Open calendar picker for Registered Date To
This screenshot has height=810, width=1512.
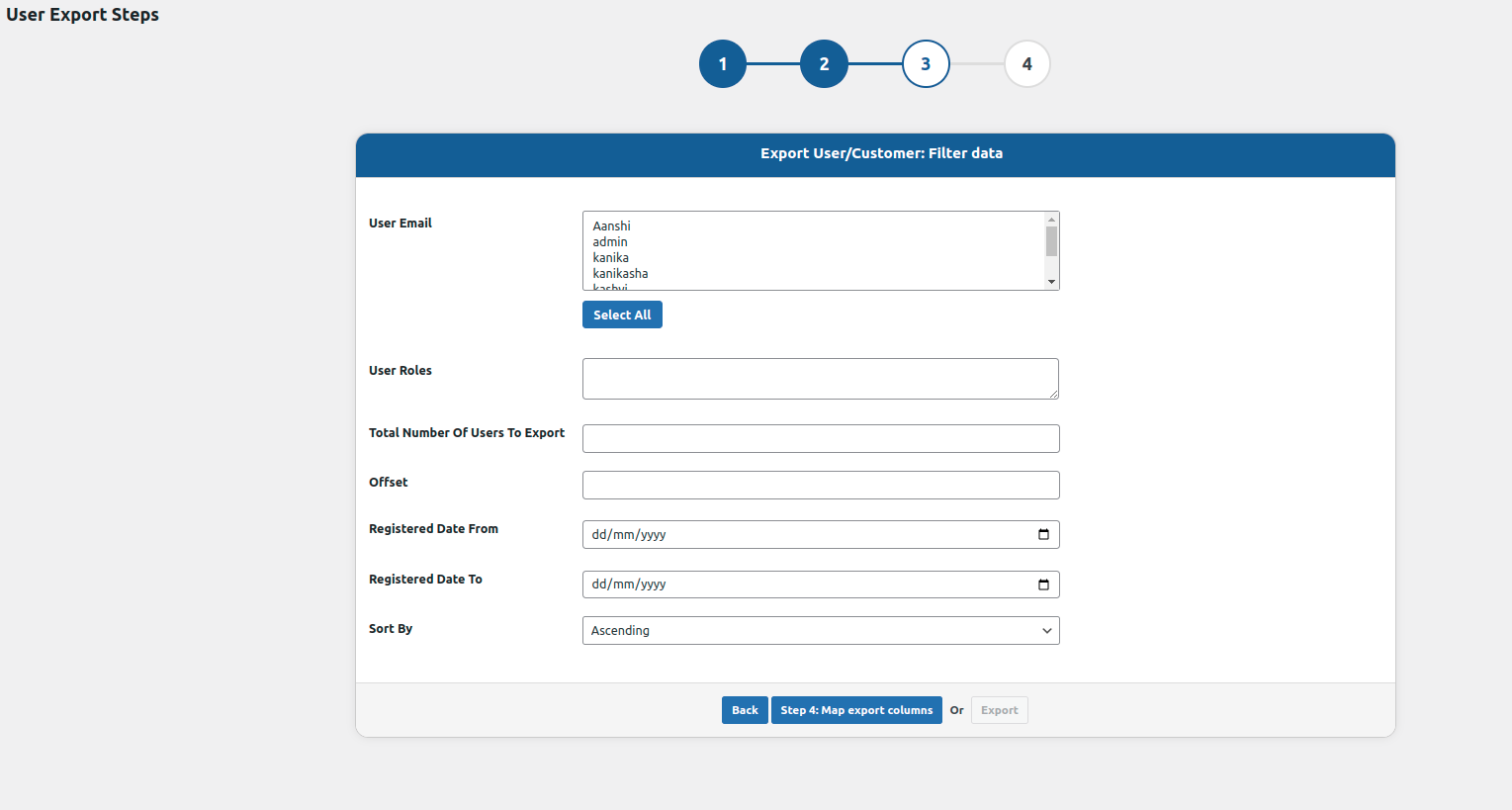1043,585
